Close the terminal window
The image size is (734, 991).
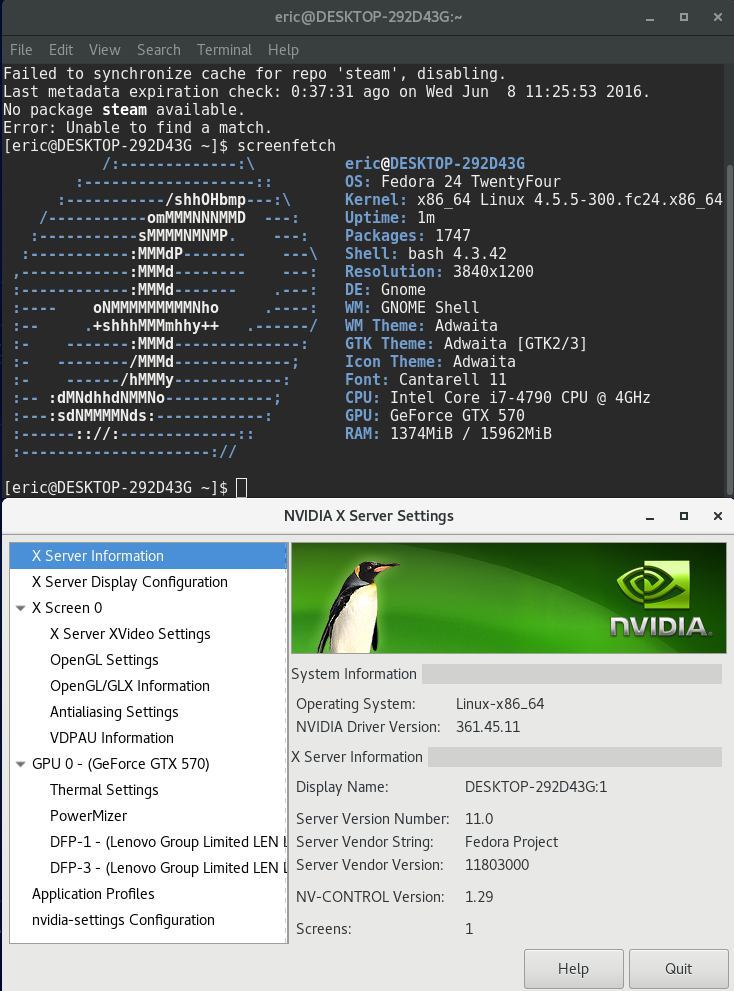tap(718, 18)
